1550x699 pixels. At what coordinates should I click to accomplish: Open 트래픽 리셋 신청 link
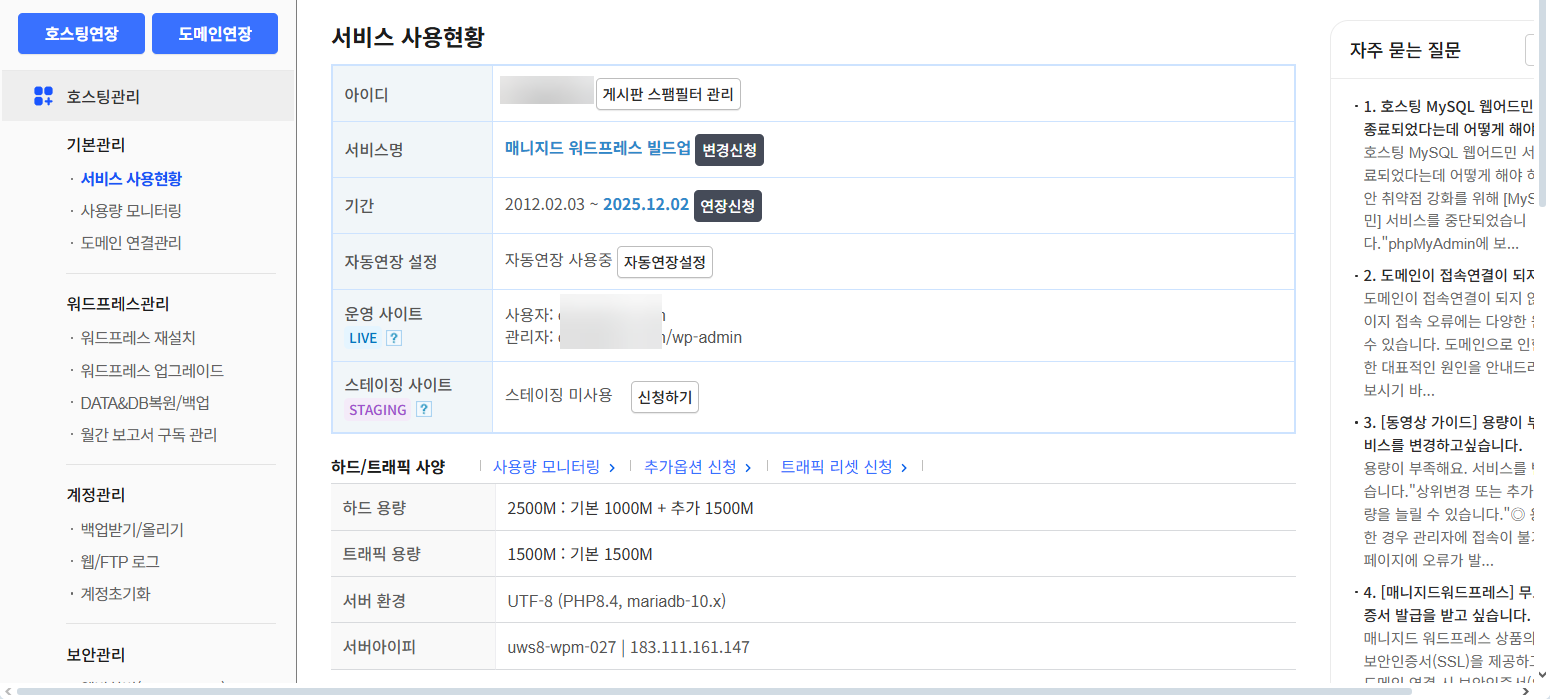coord(844,467)
